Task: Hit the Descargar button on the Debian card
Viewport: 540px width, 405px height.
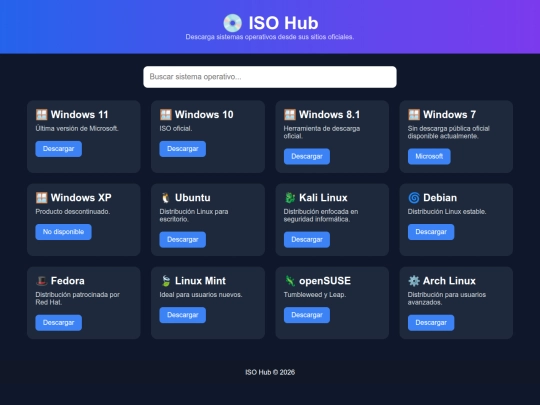Action: (431, 232)
